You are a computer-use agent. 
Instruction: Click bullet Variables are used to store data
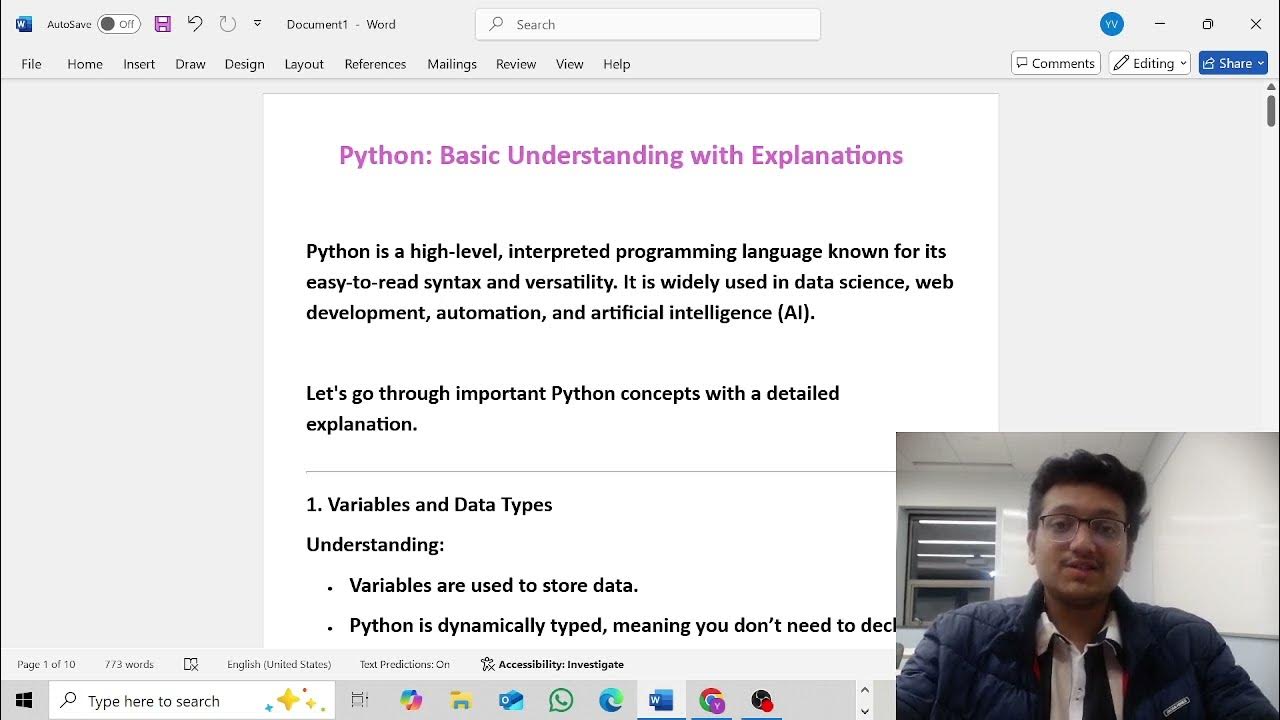pyautogui.click(x=493, y=585)
